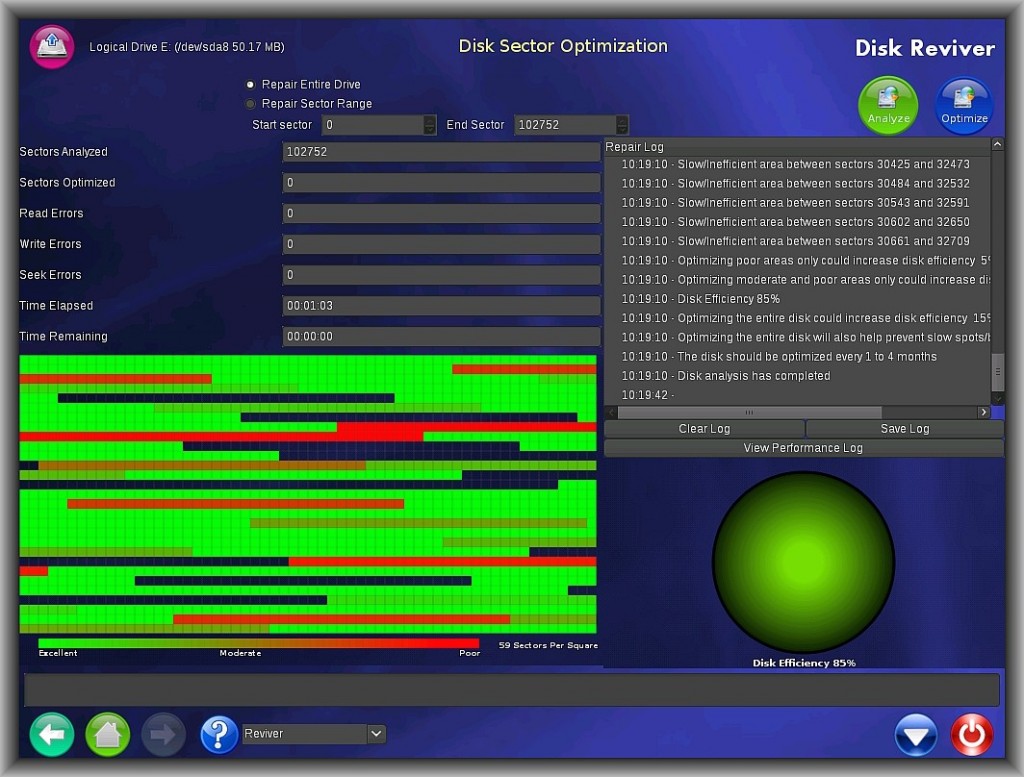This screenshot has width=1024, height=777.
Task: Select log line 'Disk analysis has completed'
Action: [x=726, y=376]
